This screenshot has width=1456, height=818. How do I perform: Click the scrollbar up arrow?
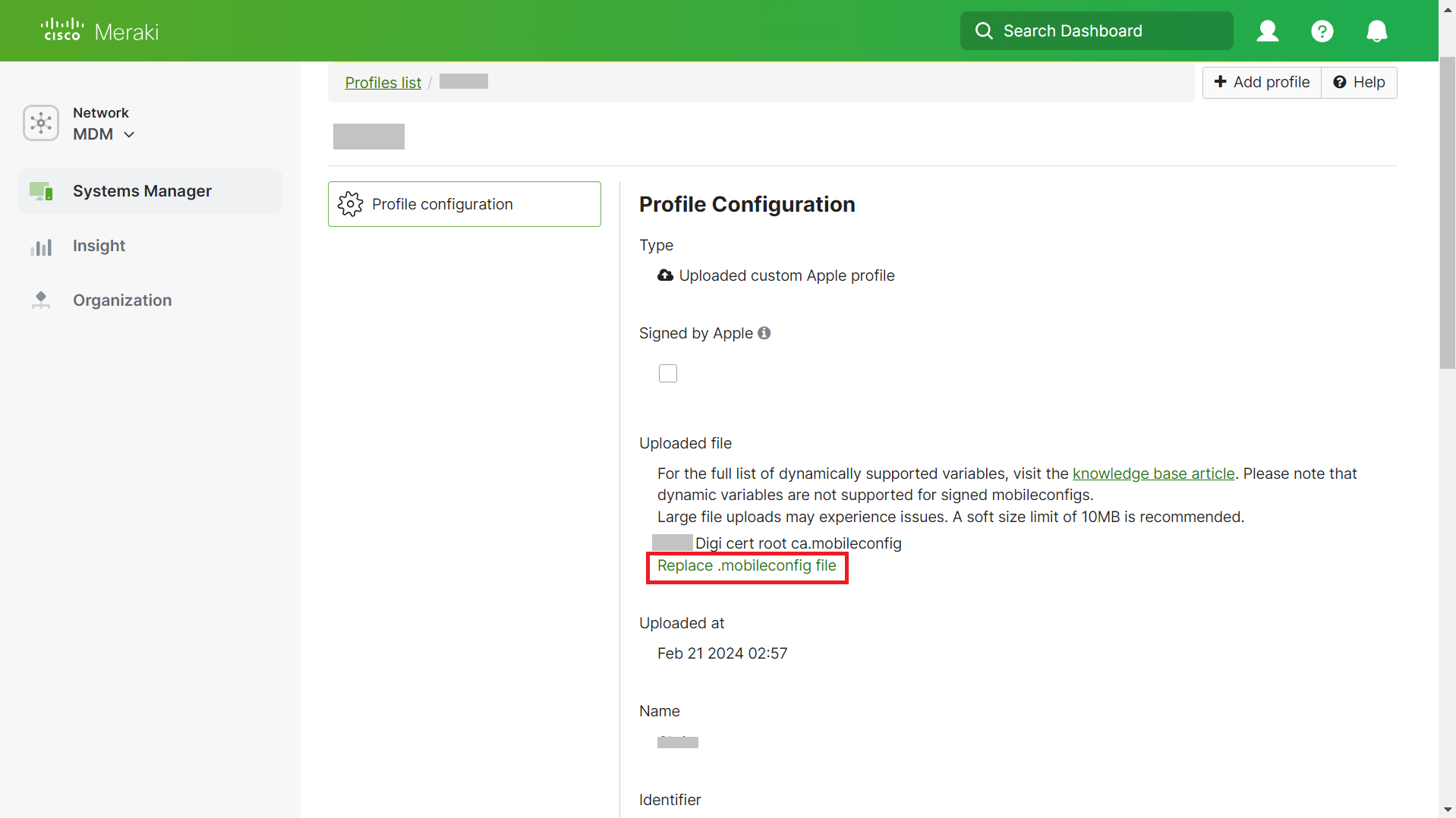[x=1448, y=8]
